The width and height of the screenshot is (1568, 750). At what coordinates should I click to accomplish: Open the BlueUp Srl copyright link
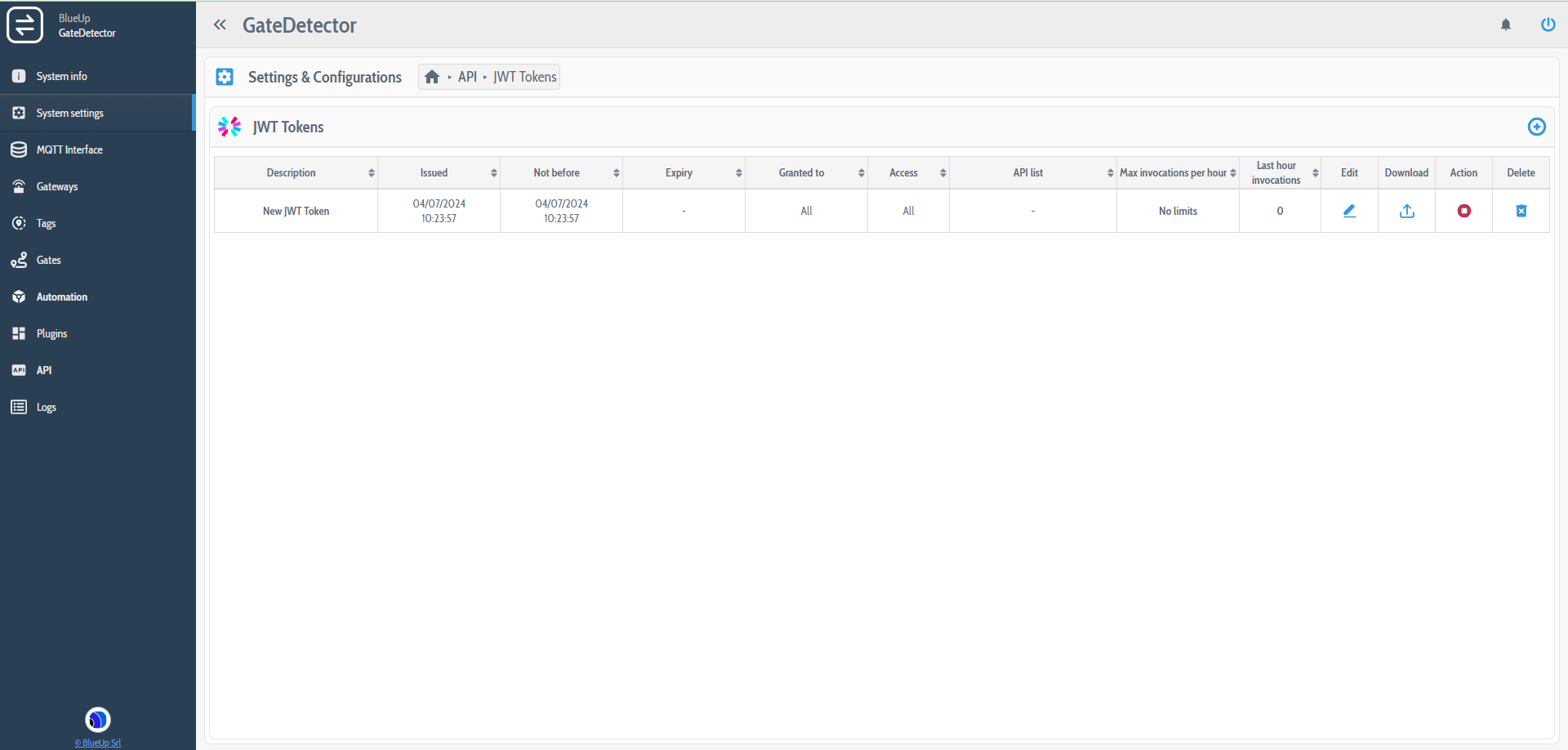pyautogui.click(x=97, y=743)
